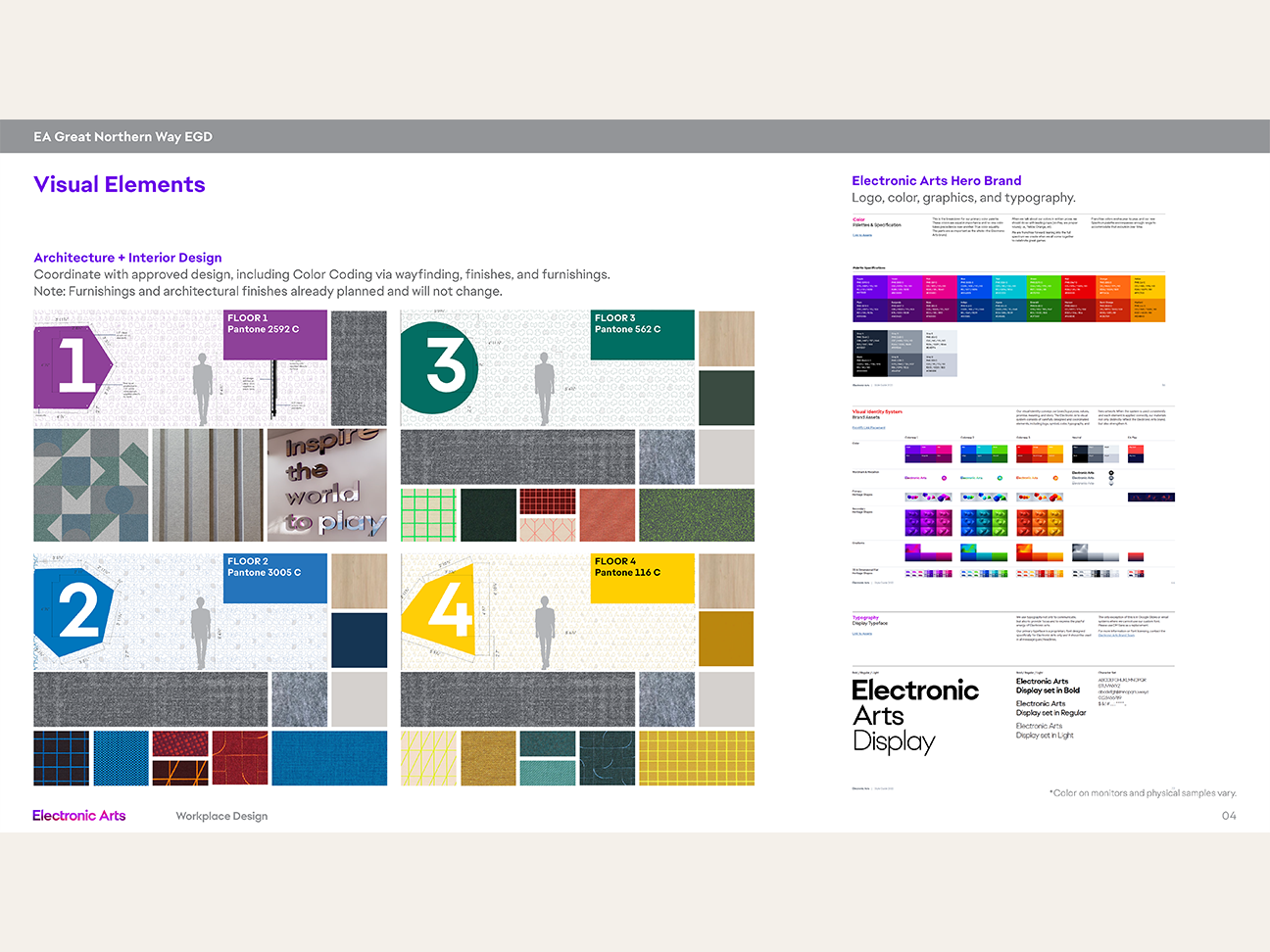The width and height of the screenshot is (1270, 952).
Task: Pick the FLOOR 4 Pantone 116 C swatch
Action: [643, 578]
